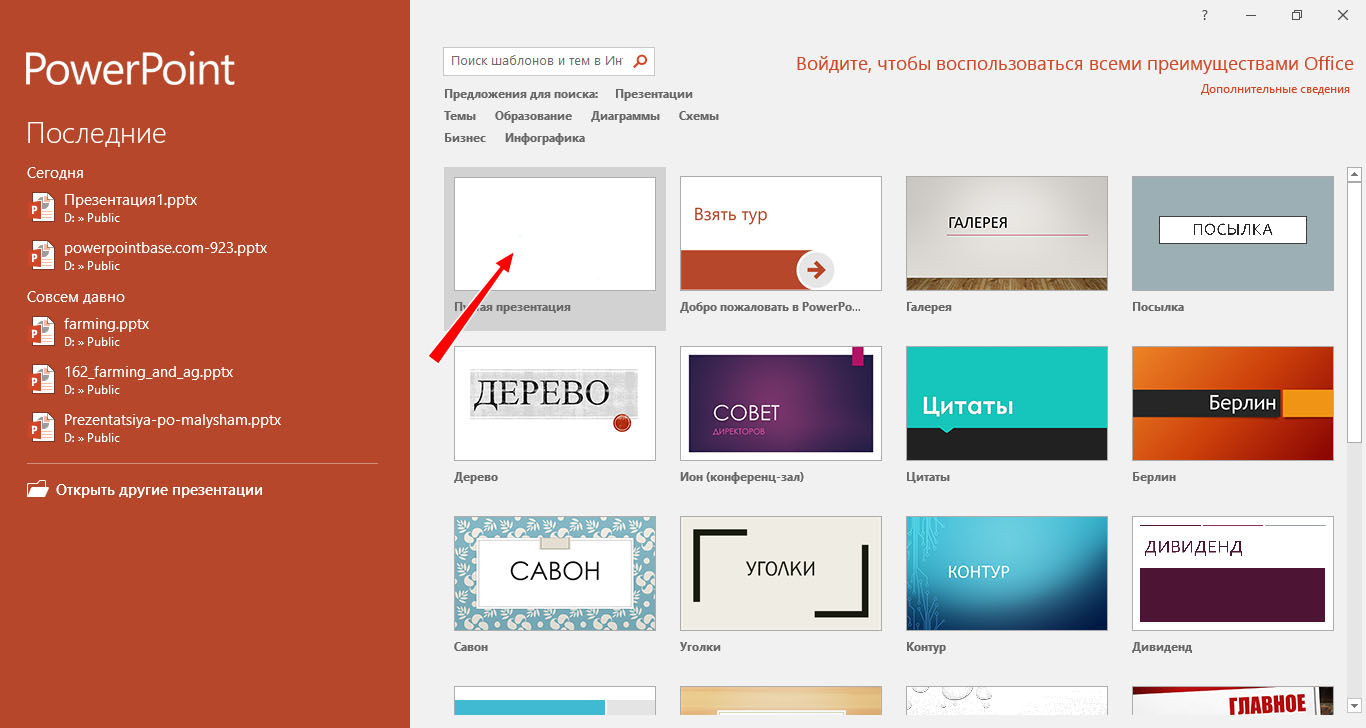Click the arrow button on the Взять тур thumbnail
Viewport: 1366px width, 728px height.
(x=816, y=269)
